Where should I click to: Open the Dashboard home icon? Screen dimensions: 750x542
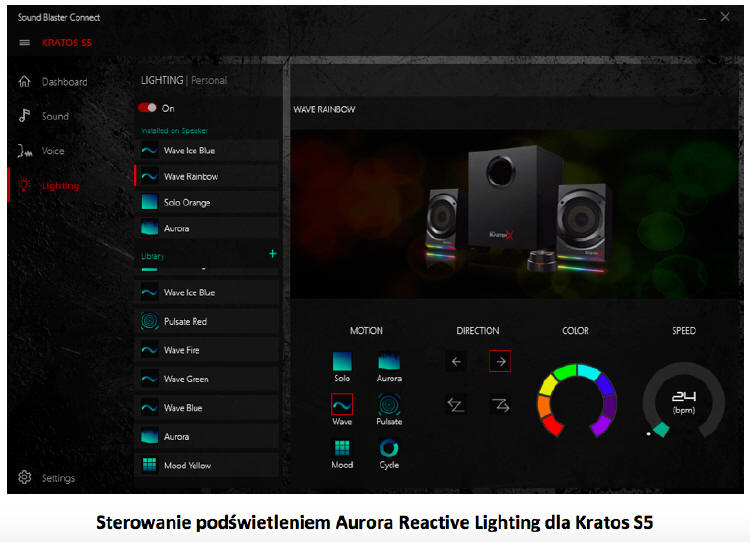point(24,81)
